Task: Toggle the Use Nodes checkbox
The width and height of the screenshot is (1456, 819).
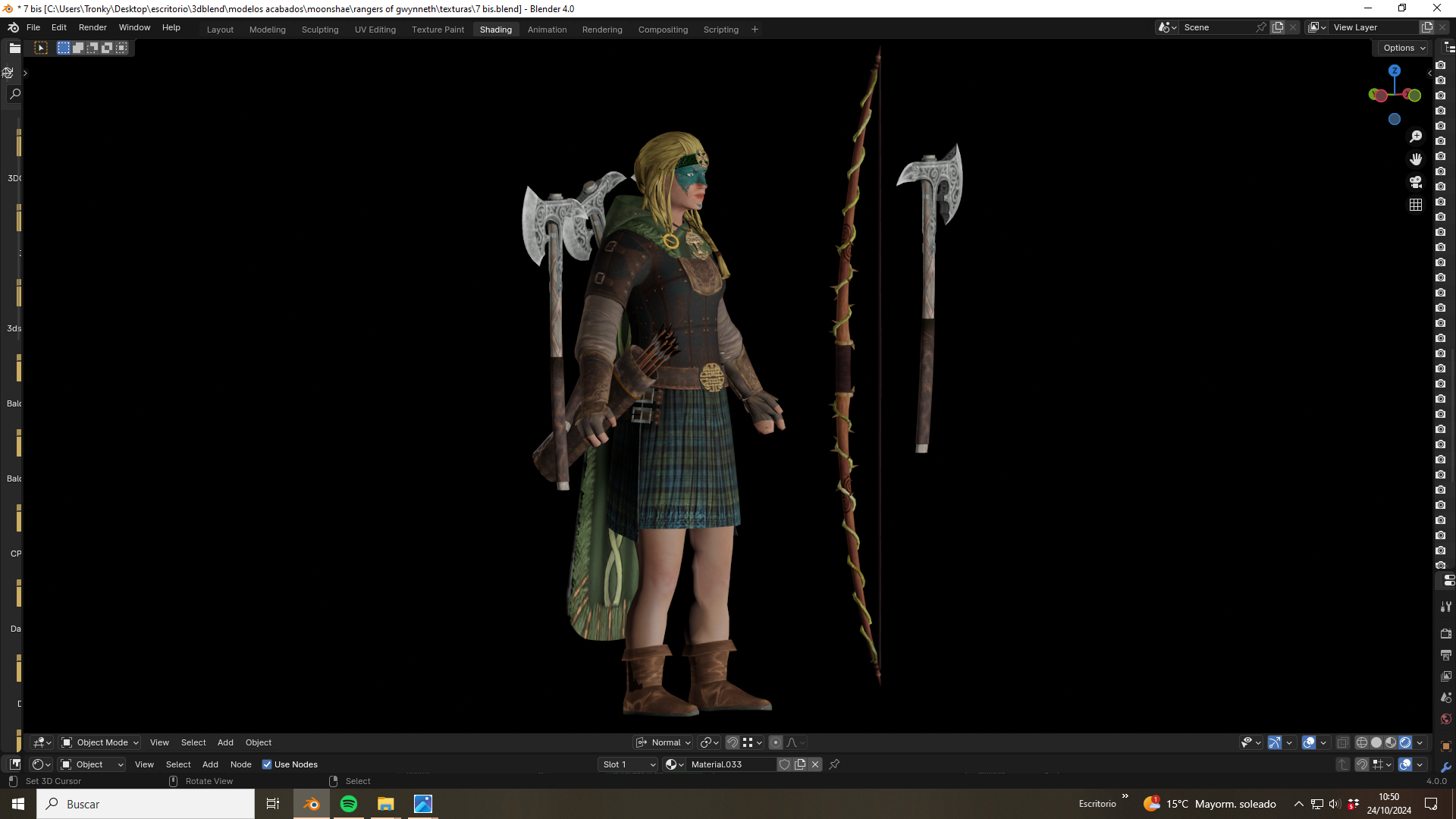Action: coord(267,764)
